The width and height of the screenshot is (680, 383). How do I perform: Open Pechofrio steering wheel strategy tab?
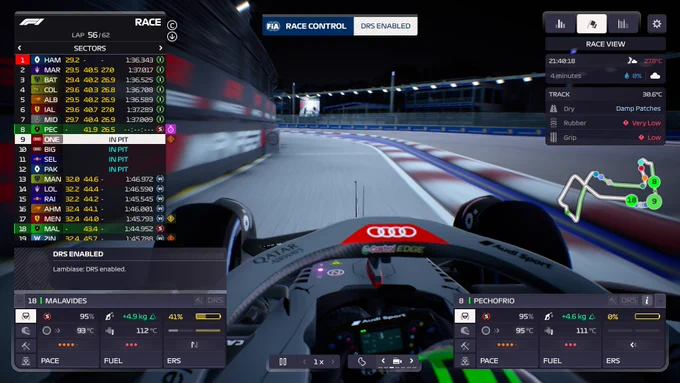pos(465,316)
